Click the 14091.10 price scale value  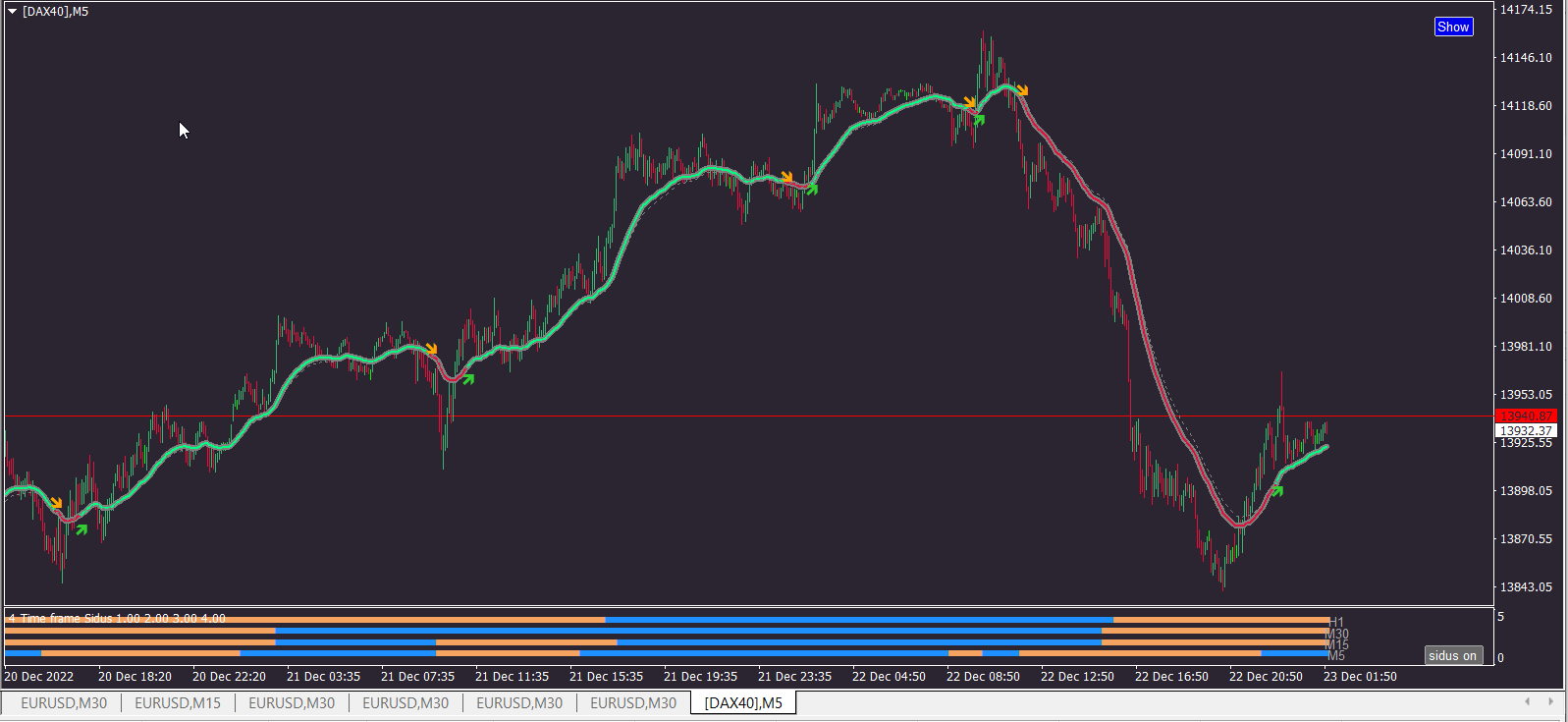coord(1526,154)
